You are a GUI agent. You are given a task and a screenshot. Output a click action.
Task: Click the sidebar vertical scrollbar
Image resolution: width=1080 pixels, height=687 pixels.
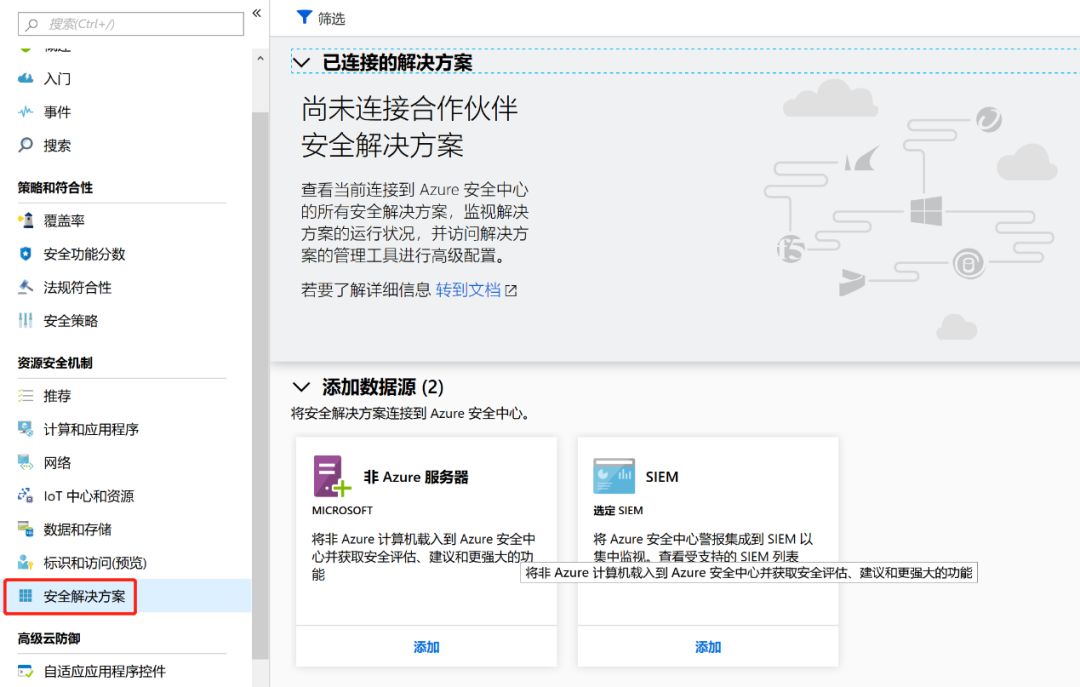point(260,380)
